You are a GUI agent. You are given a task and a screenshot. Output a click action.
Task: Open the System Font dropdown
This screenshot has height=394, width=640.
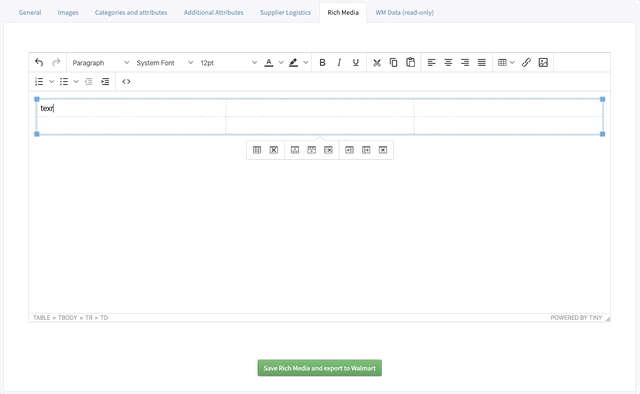(164, 62)
